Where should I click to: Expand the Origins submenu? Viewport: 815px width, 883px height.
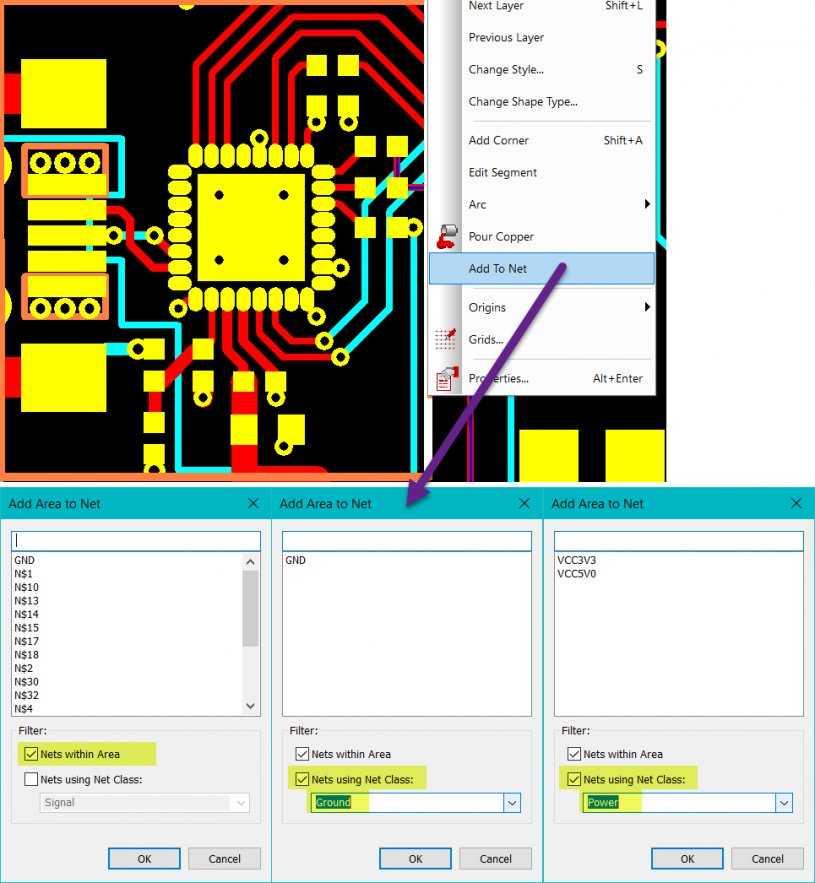(x=647, y=308)
